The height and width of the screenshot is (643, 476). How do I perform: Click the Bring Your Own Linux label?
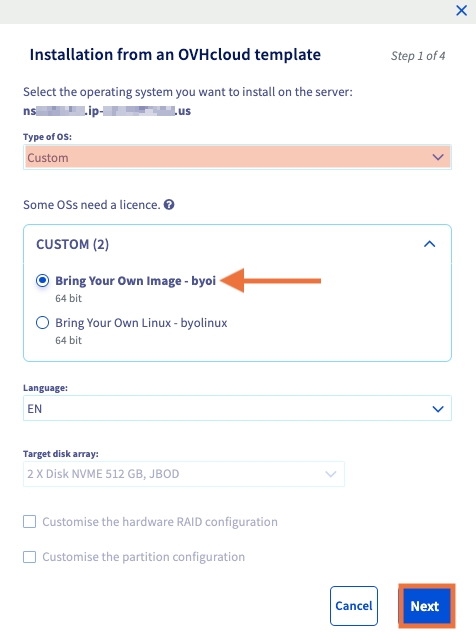click(x=141, y=323)
